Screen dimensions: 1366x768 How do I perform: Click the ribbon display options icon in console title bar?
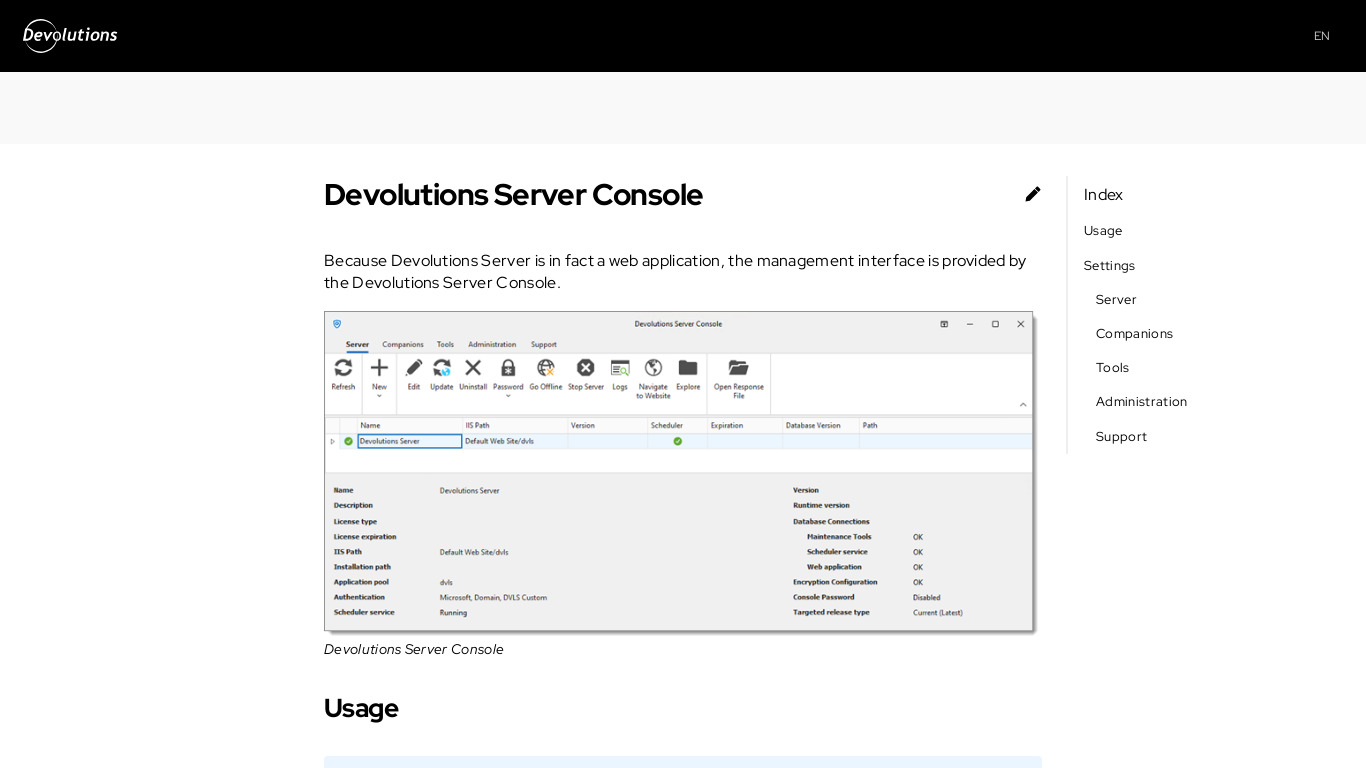(944, 324)
